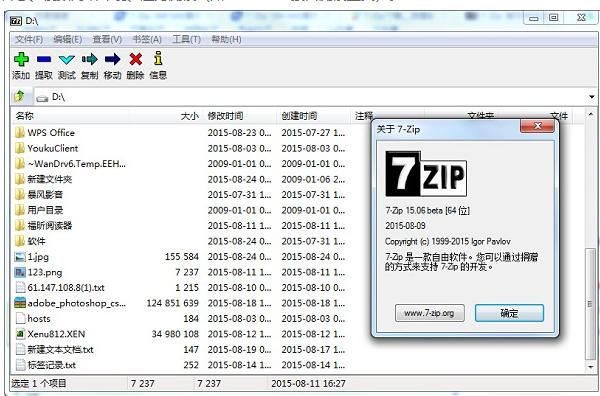Open the 文件(F) menu

pyautogui.click(x=29, y=39)
